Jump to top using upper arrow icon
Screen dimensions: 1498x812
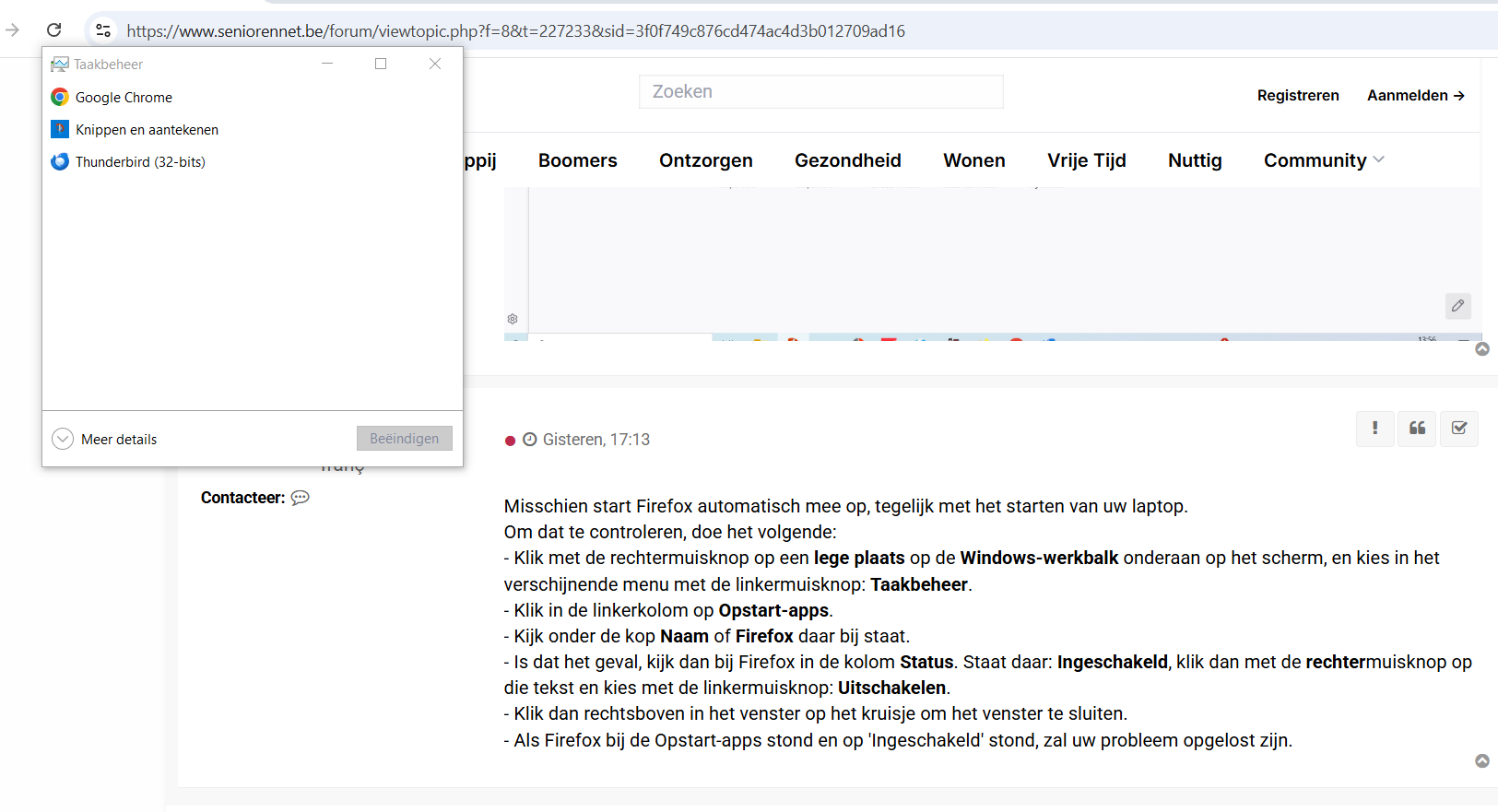1482,349
